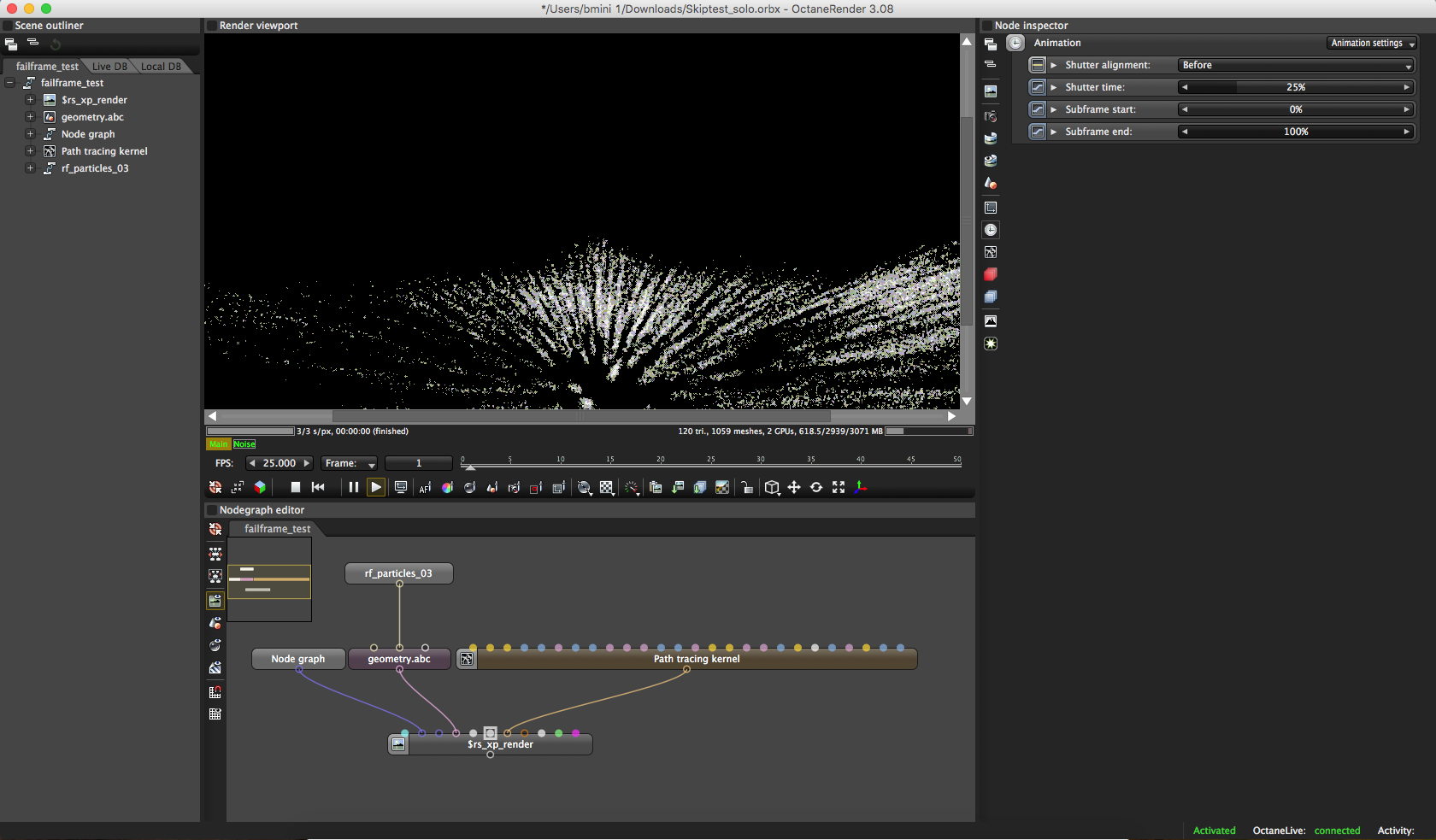
Task: Toggle animation button for Shutter alignment
Action: pos(1037,65)
